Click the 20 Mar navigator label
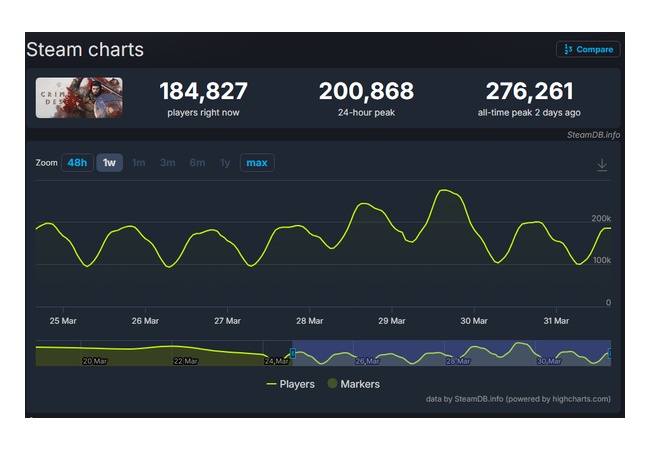The width and height of the screenshot is (650, 450). pos(95,361)
